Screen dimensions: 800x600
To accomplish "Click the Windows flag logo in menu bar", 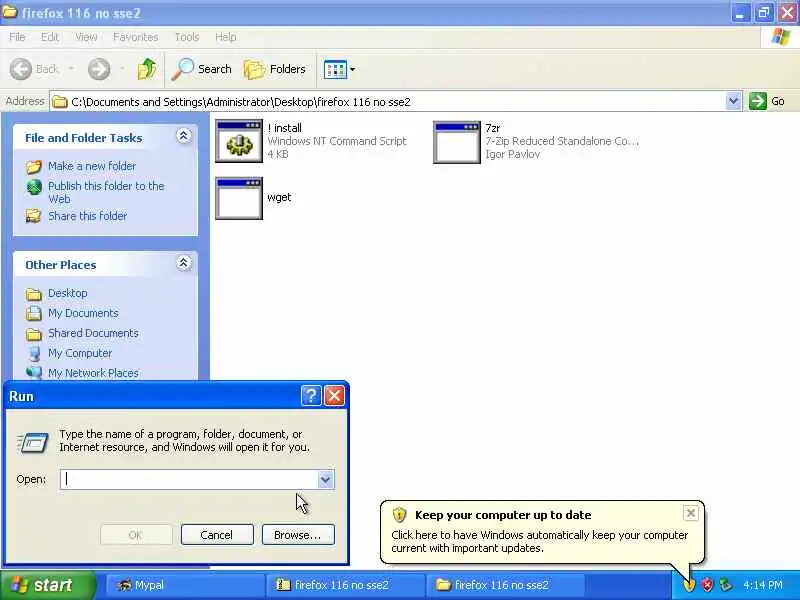I will 780,37.
